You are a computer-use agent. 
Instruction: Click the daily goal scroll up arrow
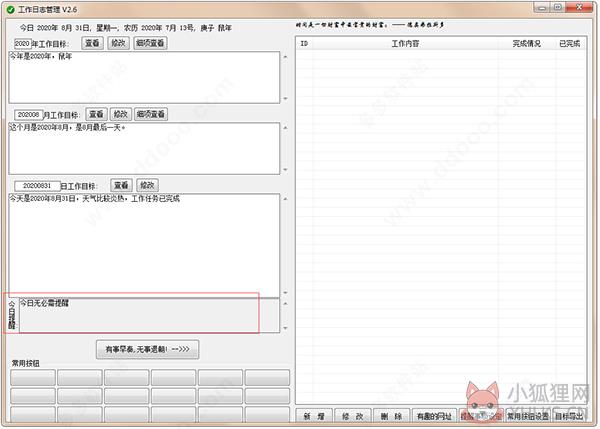(285, 199)
